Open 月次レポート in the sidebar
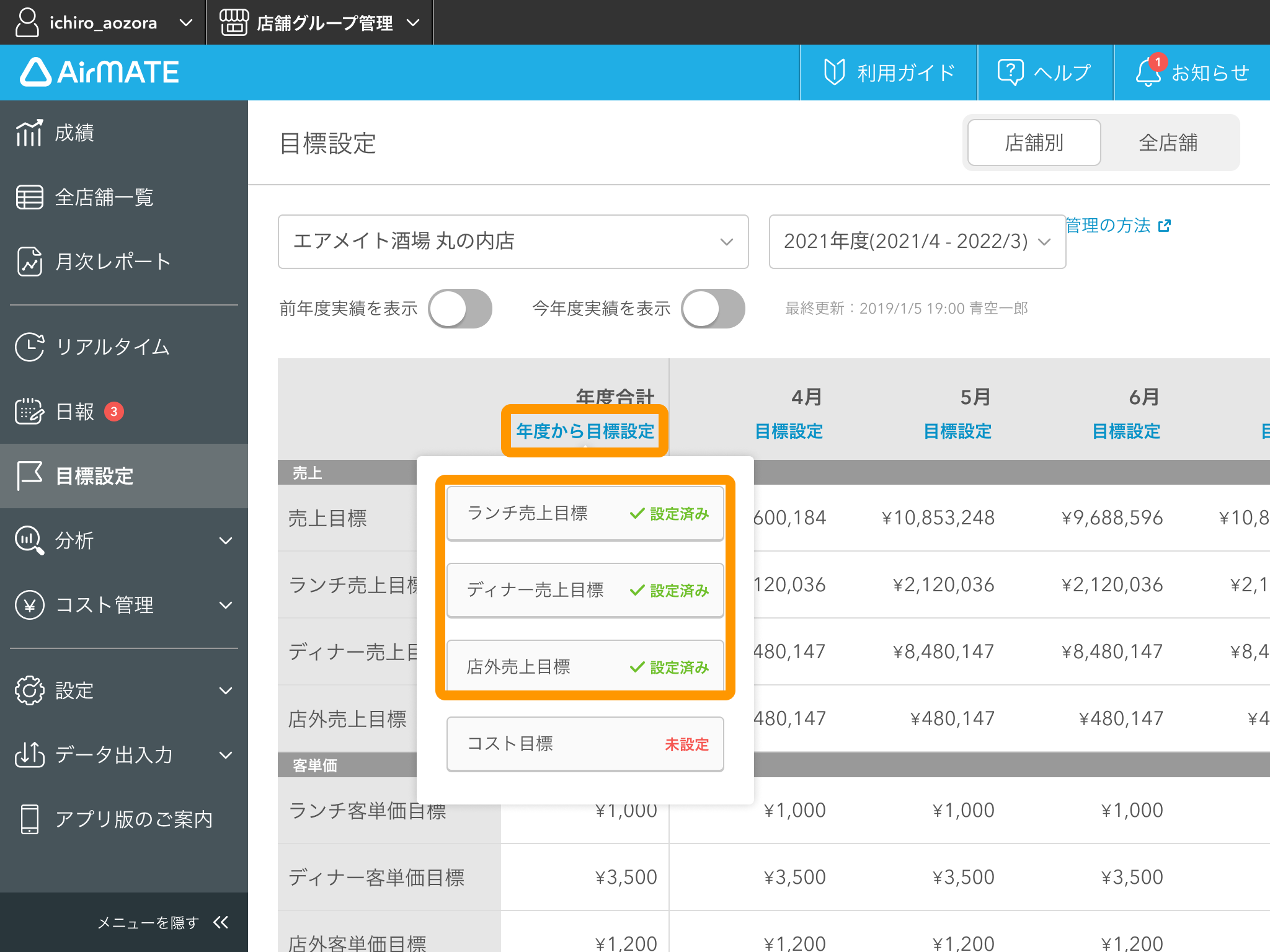This screenshot has width=1270, height=952. [124, 262]
